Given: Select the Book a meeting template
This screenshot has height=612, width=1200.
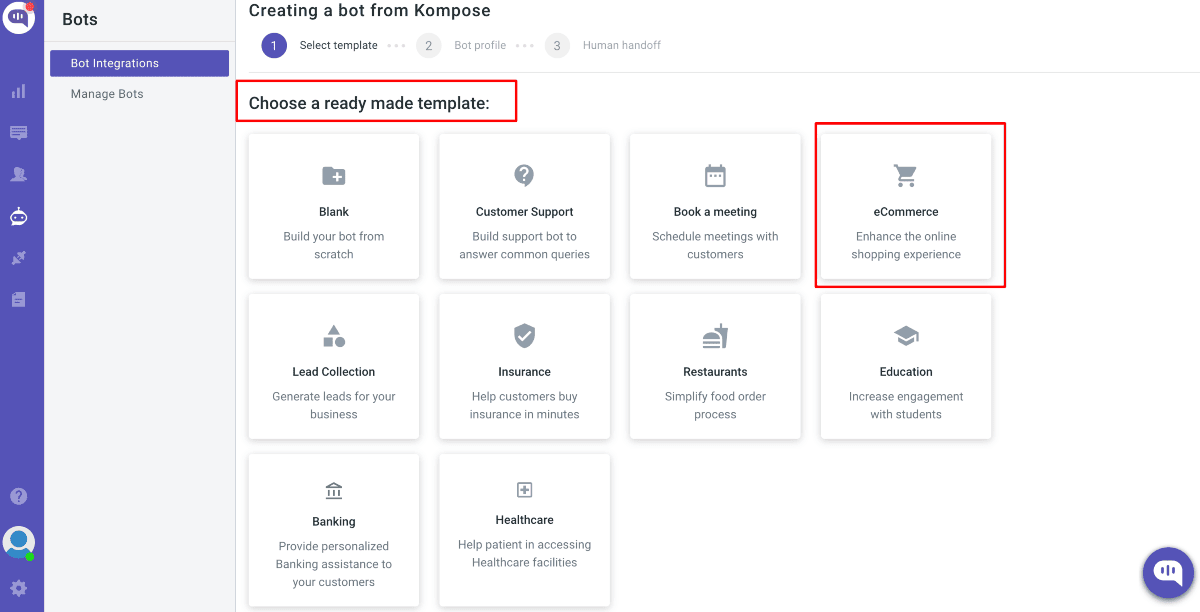Looking at the screenshot, I should click(715, 207).
